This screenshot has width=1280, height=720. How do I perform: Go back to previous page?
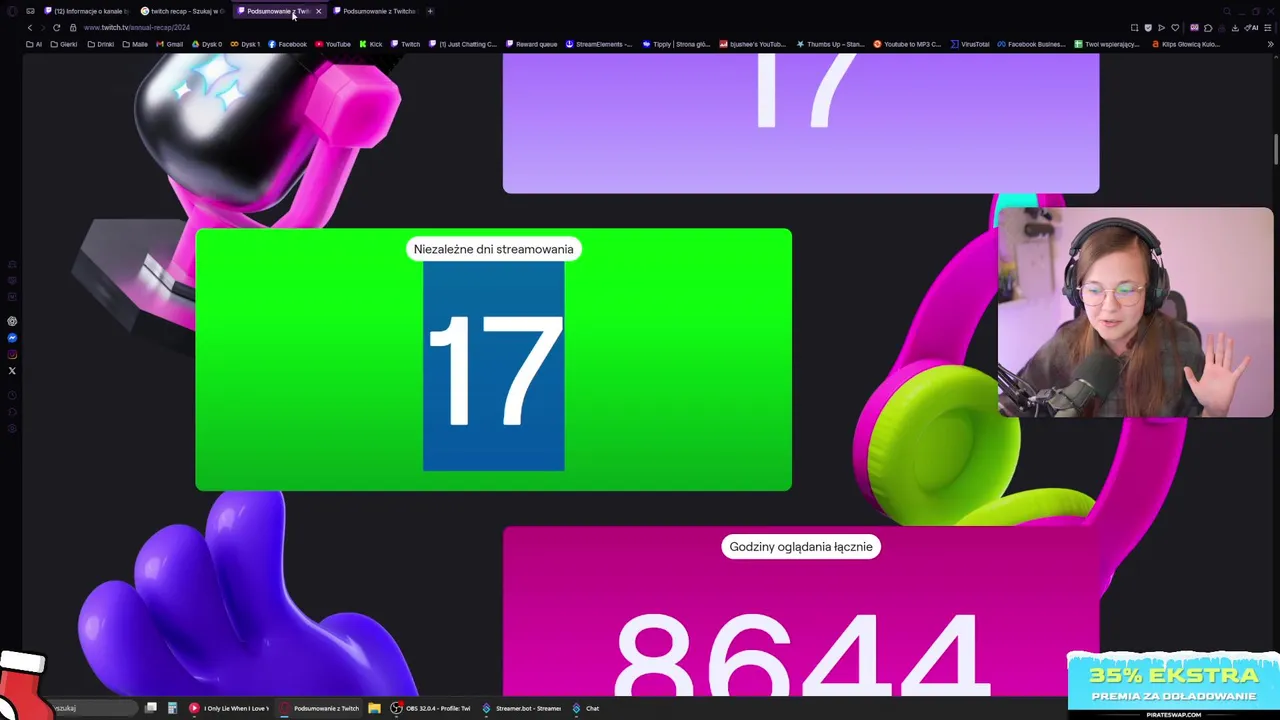click(30, 27)
